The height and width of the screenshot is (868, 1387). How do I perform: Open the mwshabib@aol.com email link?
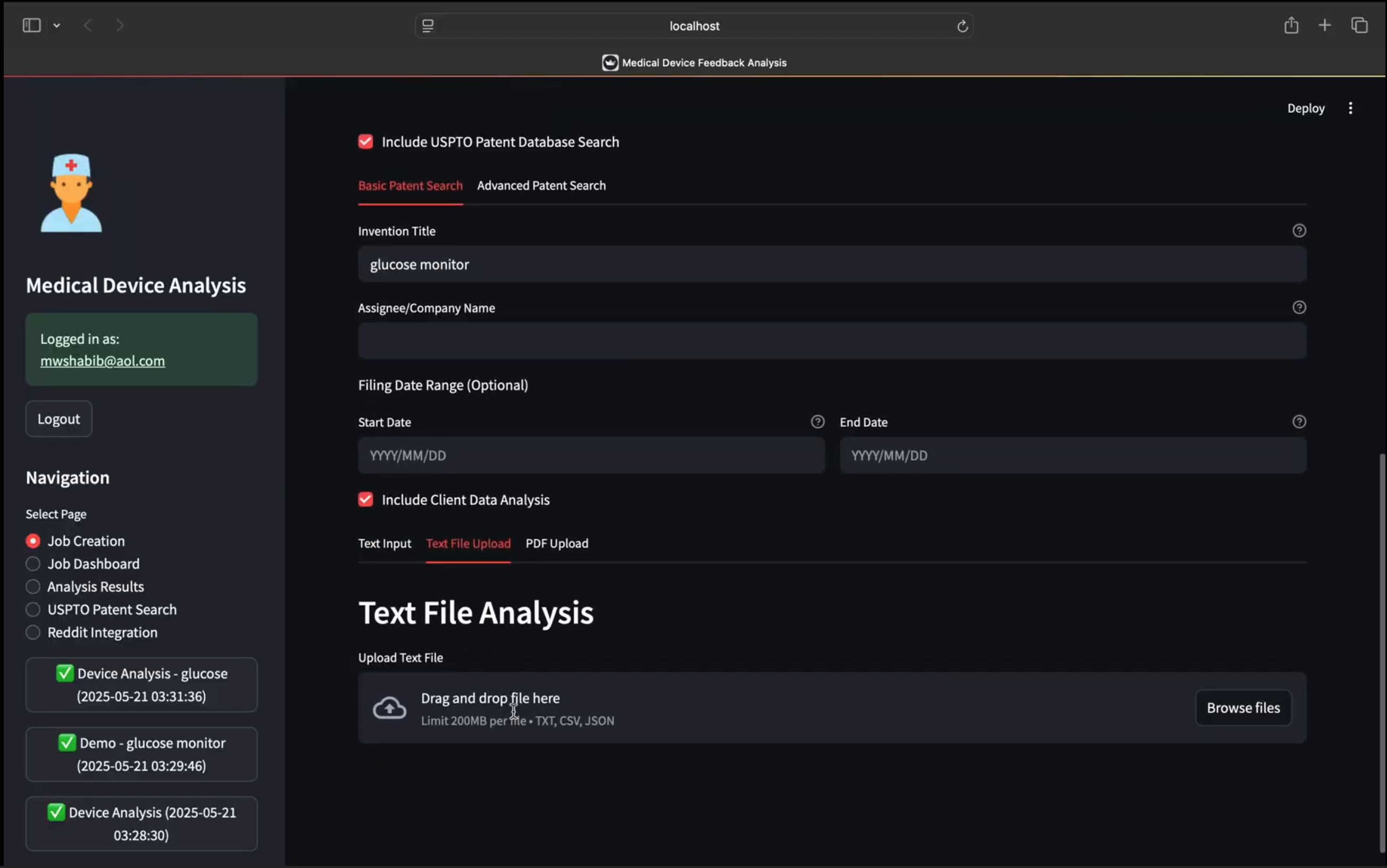pyautogui.click(x=103, y=361)
